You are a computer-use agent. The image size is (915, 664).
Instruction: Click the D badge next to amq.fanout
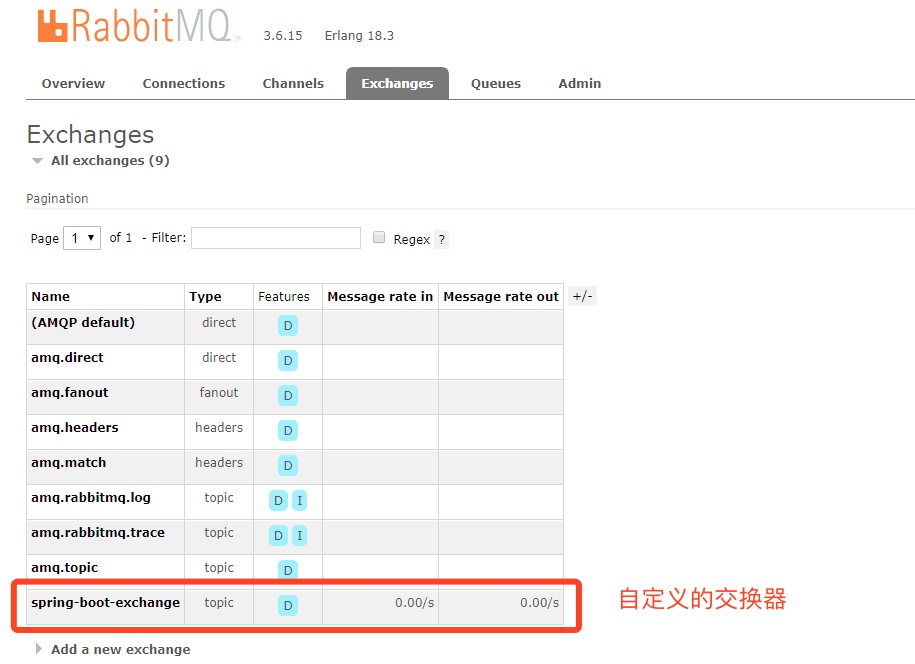(287, 395)
